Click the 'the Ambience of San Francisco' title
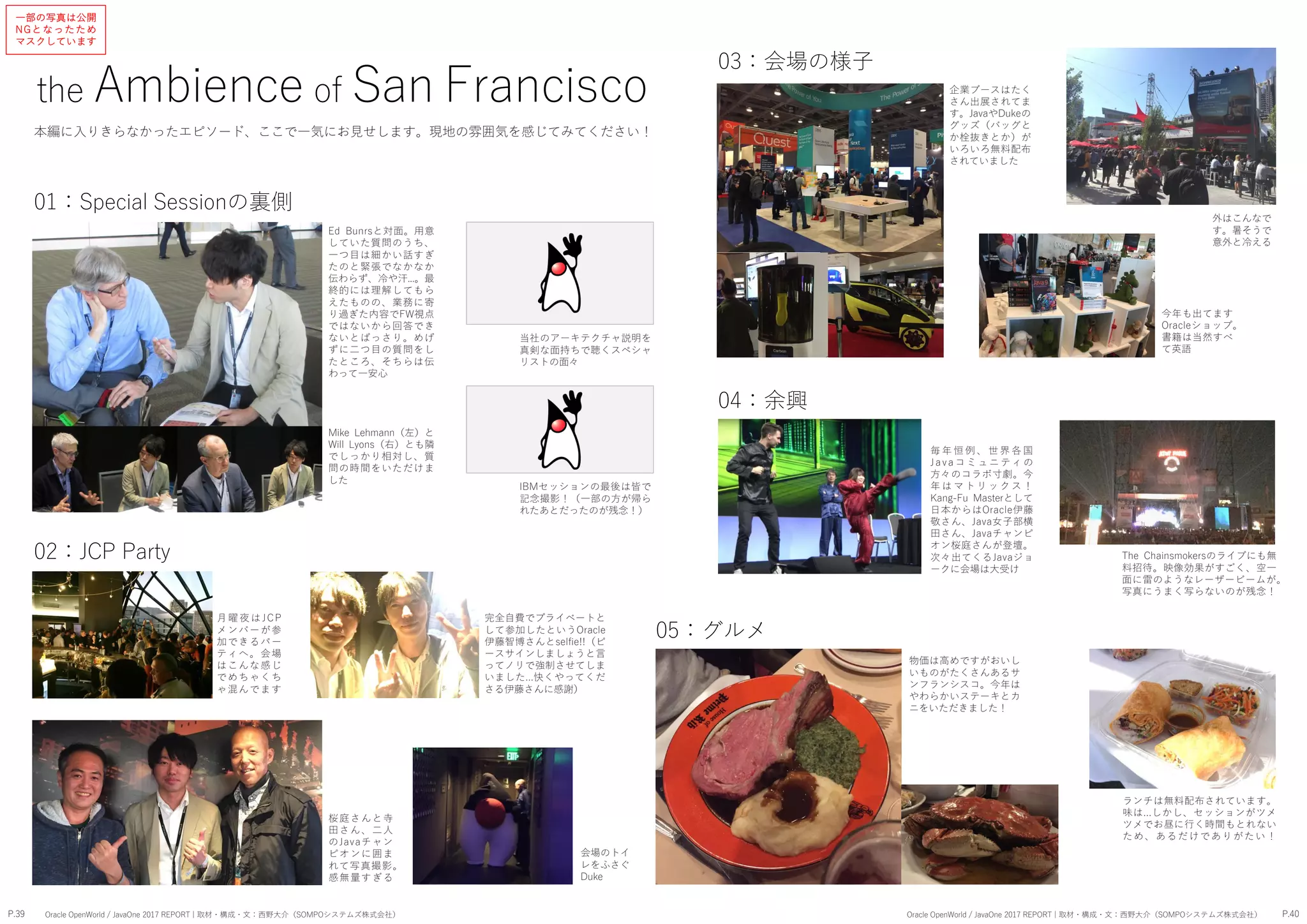This screenshot has width=1307, height=924. pos(341,85)
